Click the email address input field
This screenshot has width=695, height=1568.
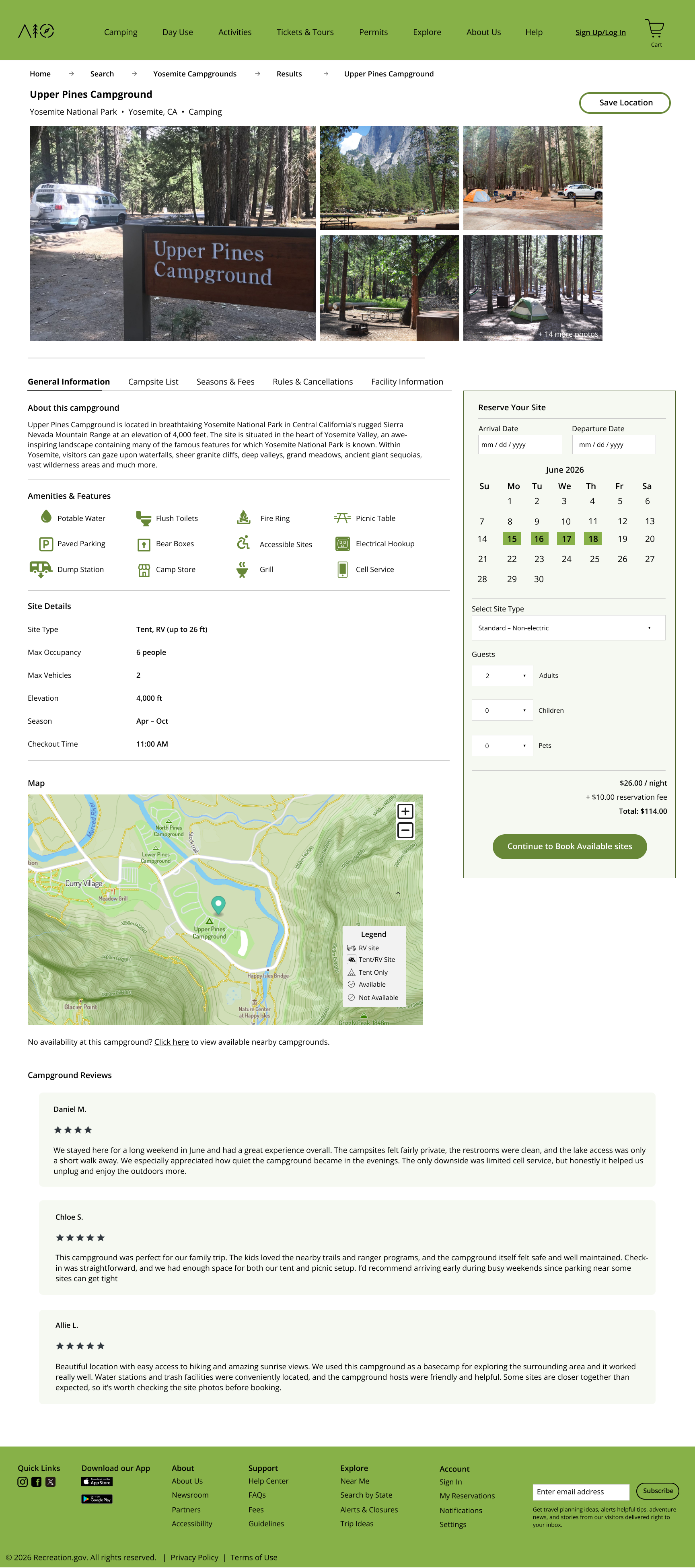tap(581, 1492)
